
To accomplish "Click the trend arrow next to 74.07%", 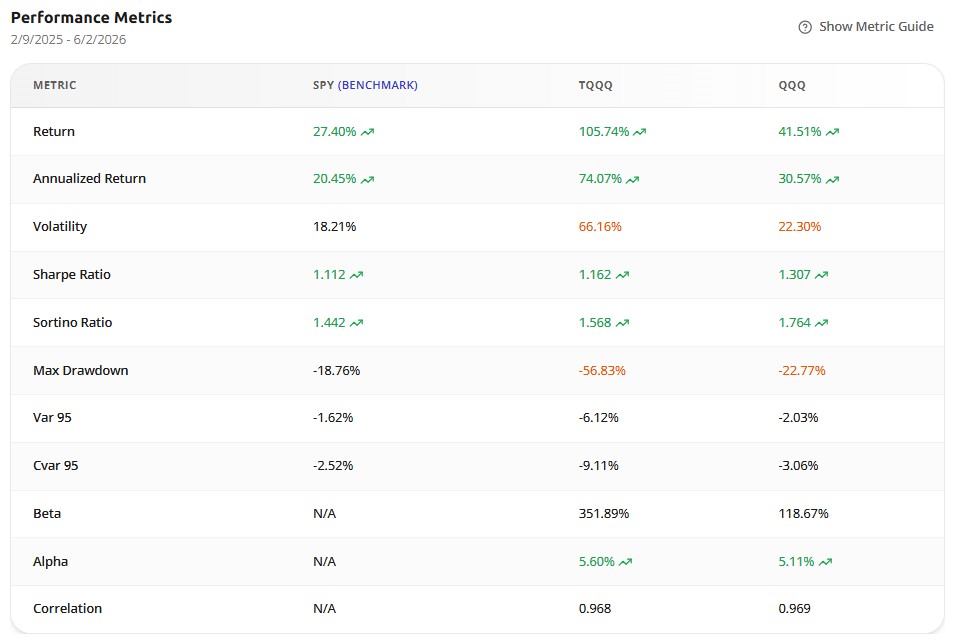I will click(x=633, y=180).
